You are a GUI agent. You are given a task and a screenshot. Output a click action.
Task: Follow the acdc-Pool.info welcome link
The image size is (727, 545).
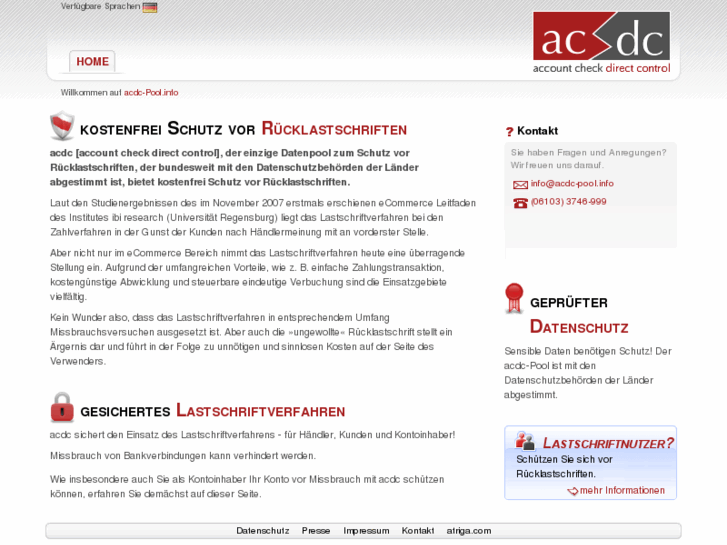tap(151, 92)
